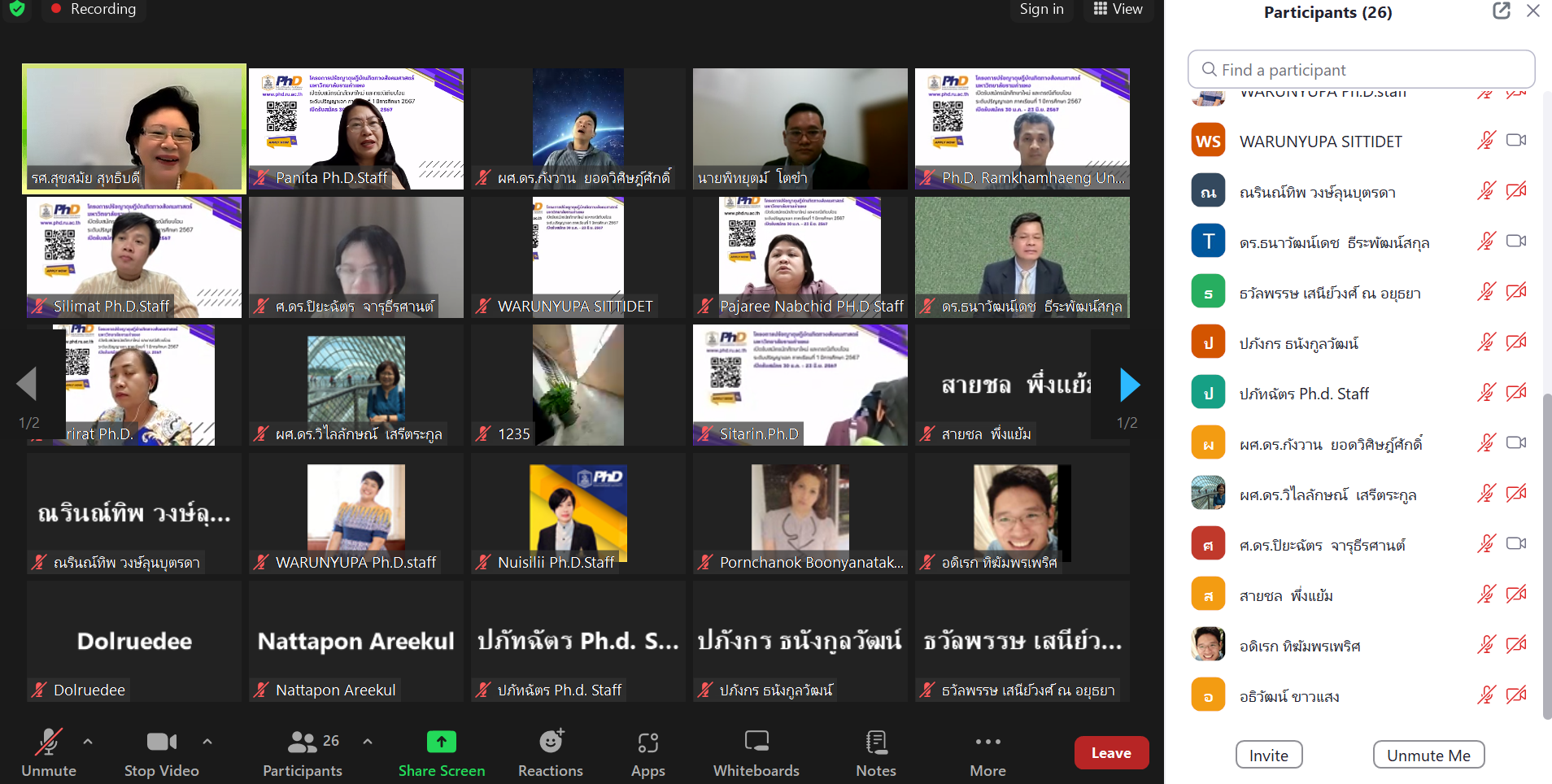Click muted mic icon for WARUNYUPA SITTIDET

(x=1486, y=140)
